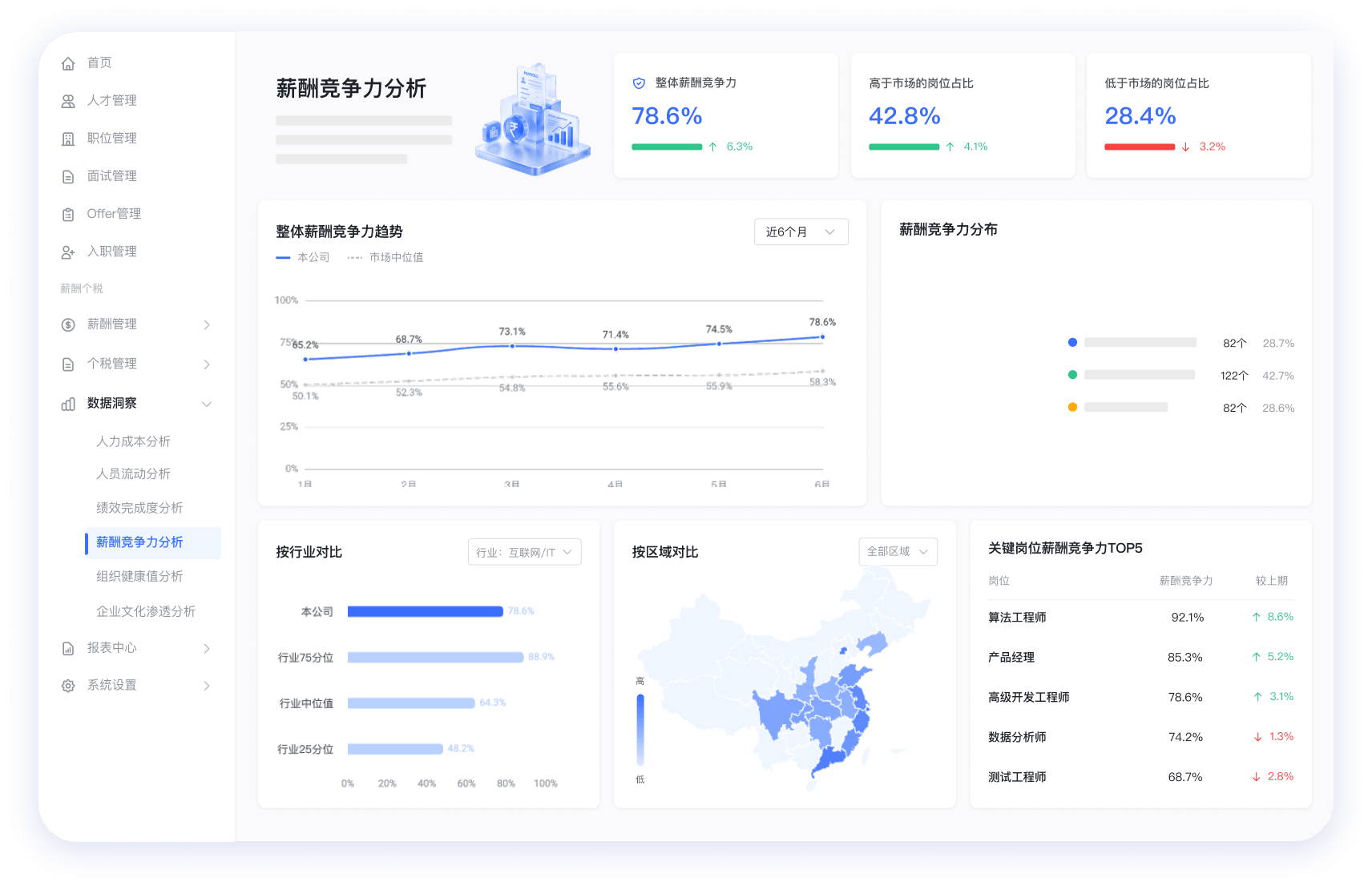Click the people icon beside 人才管理
The height and width of the screenshot is (886, 1372).
click(68, 101)
